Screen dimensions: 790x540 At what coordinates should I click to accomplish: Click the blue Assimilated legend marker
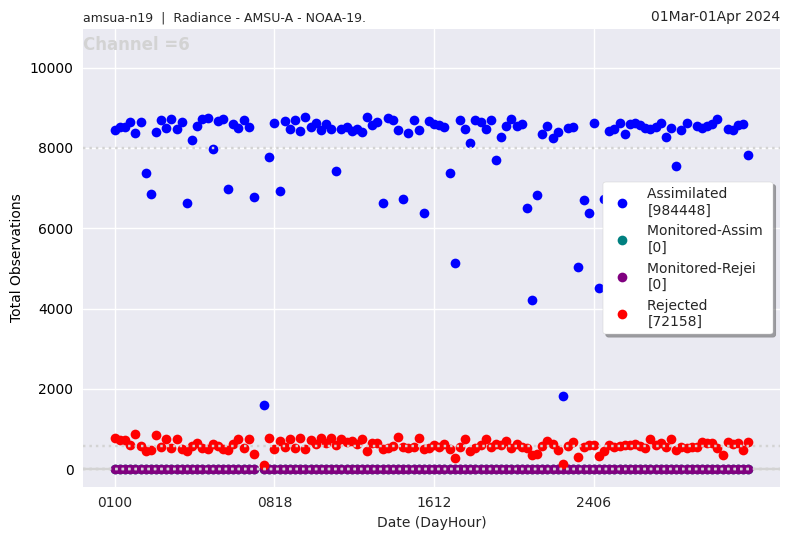(x=622, y=202)
